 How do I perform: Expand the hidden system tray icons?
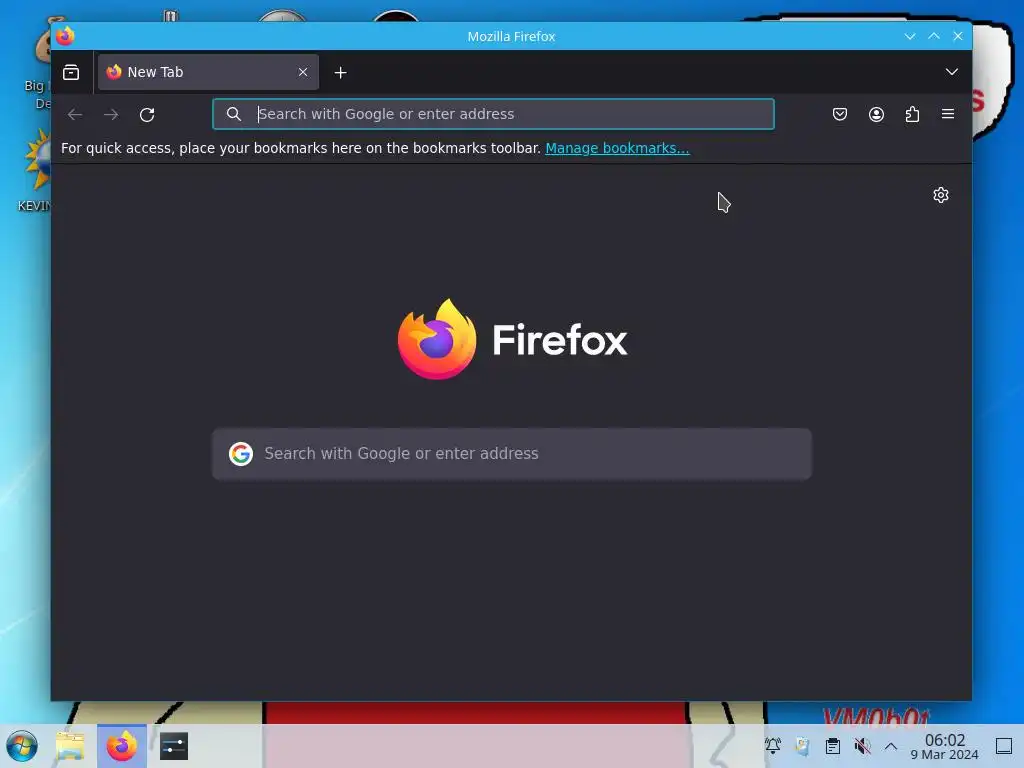(891, 746)
